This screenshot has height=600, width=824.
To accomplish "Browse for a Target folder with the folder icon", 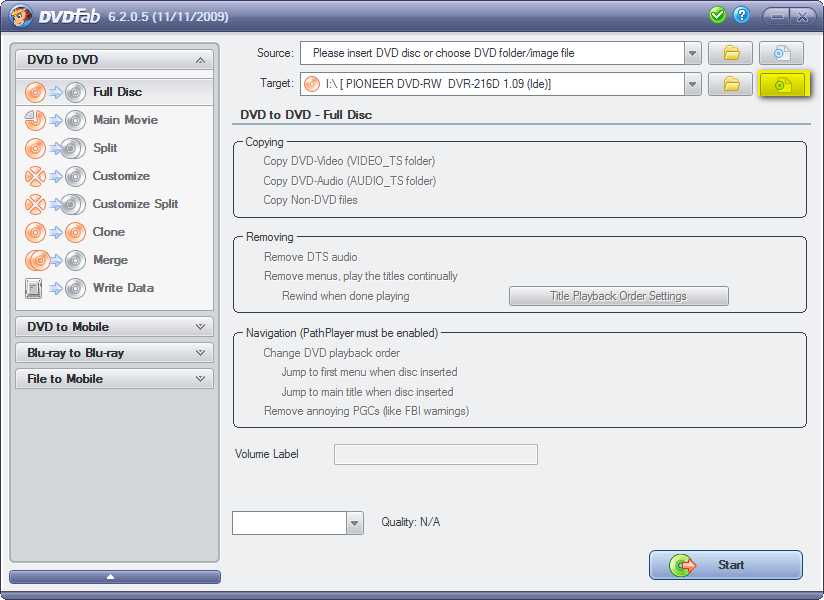I will [730, 84].
